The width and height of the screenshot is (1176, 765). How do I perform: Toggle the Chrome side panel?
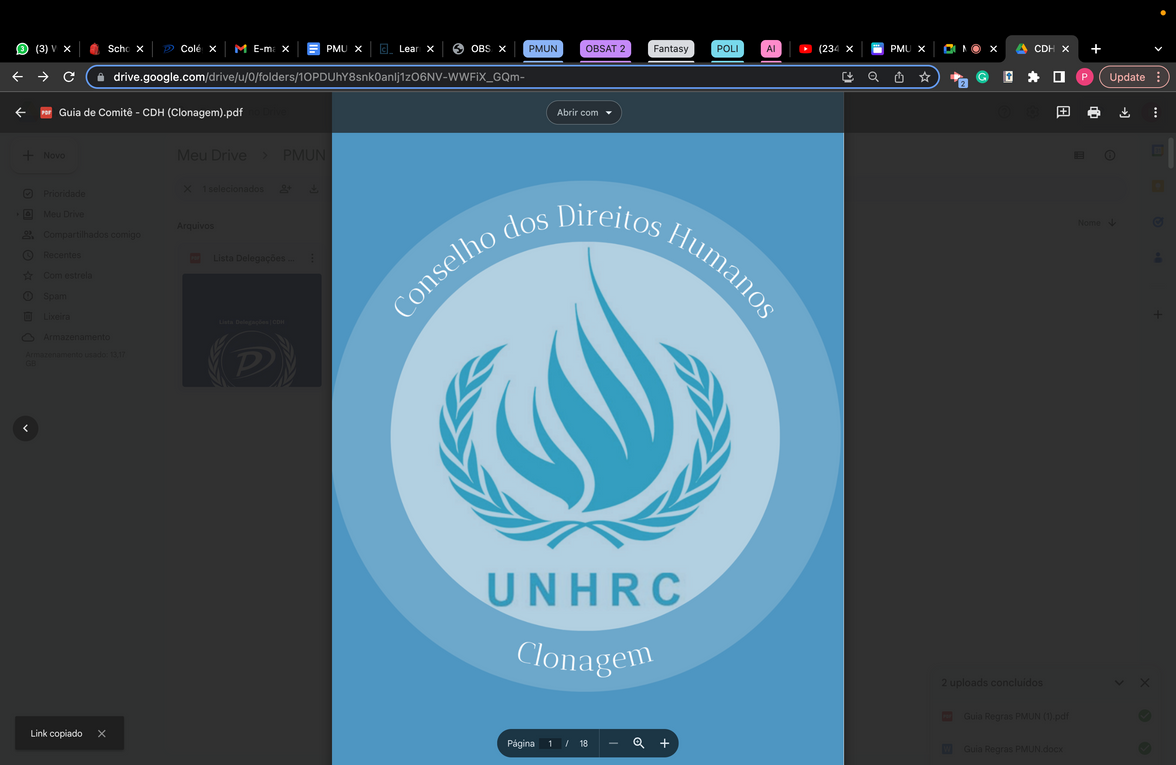click(x=1059, y=76)
